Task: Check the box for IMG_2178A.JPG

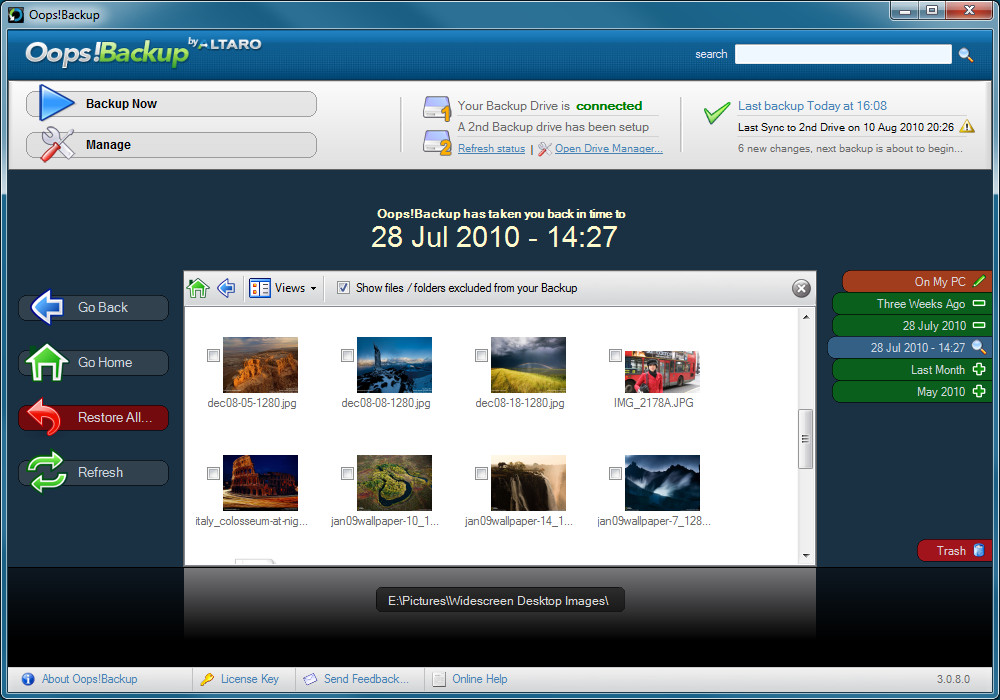Action: click(615, 355)
